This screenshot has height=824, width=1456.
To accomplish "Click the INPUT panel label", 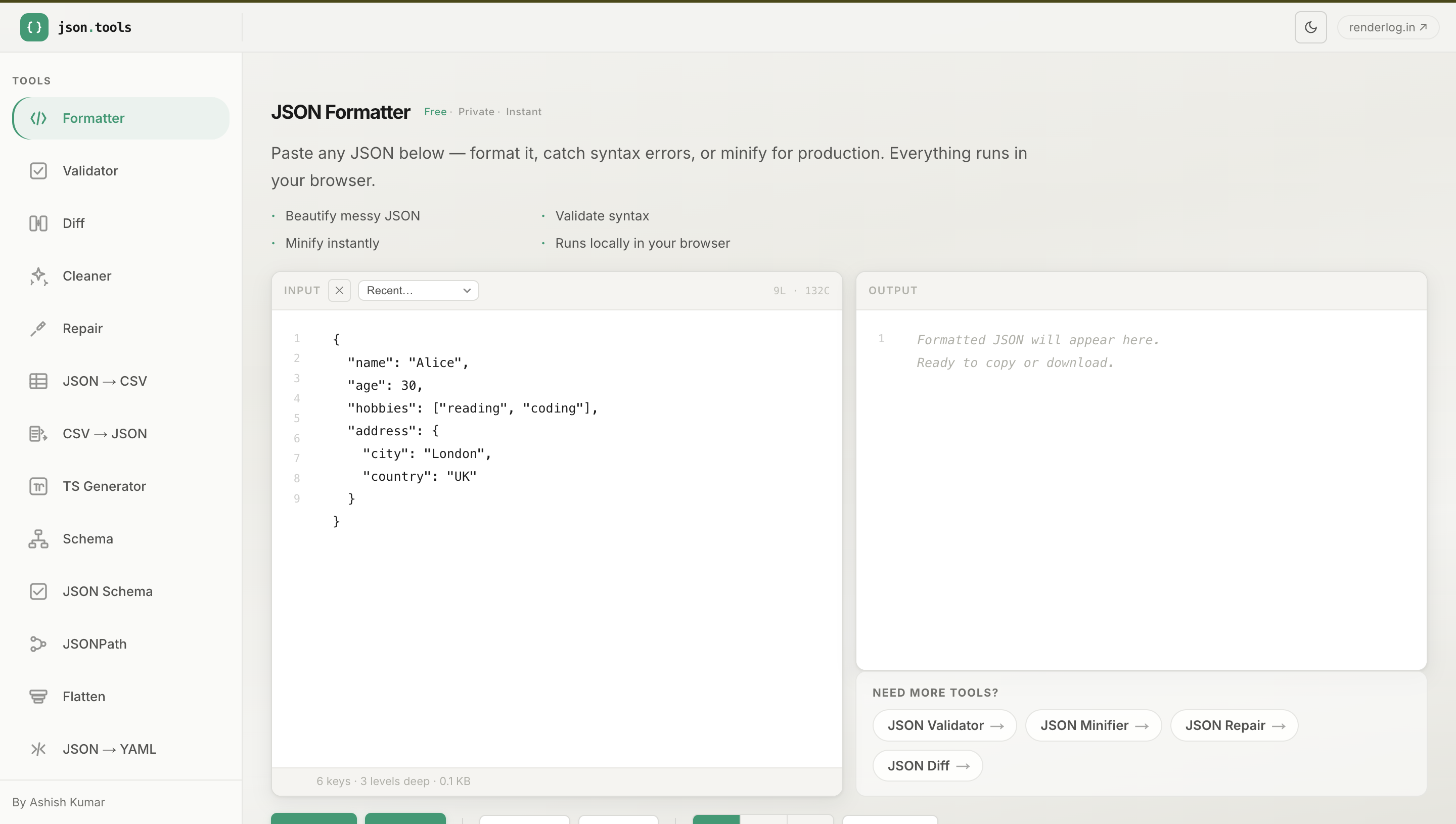I will pyautogui.click(x=302, y=291).
